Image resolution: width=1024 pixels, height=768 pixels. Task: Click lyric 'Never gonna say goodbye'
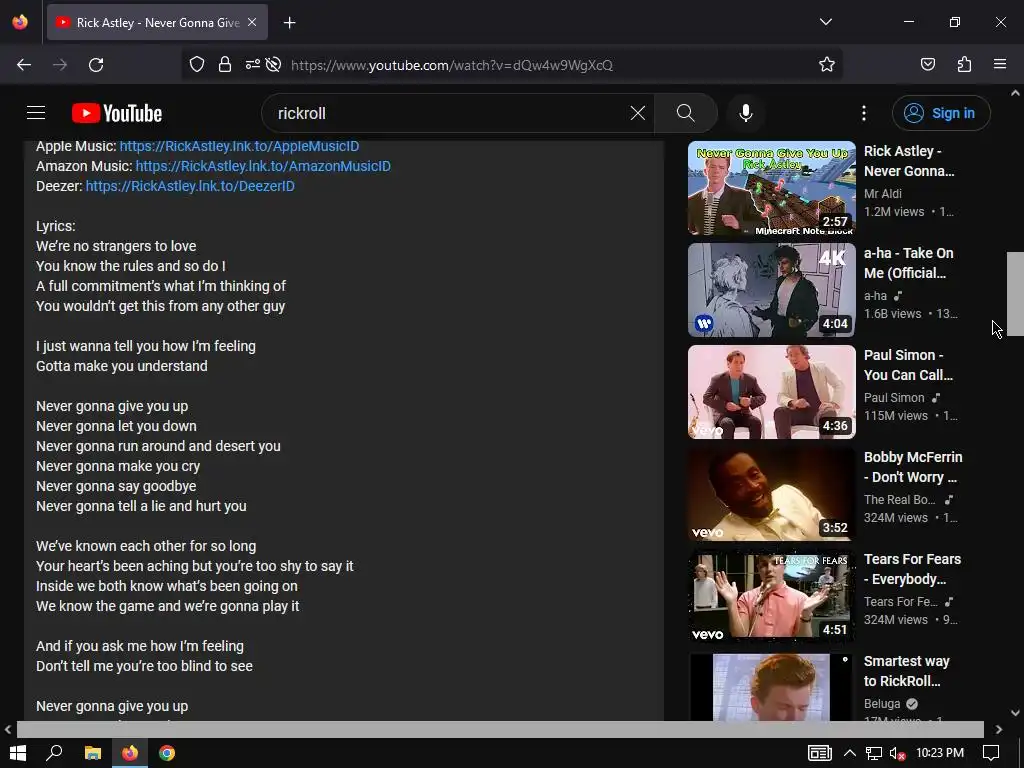(x=116, y=487)
